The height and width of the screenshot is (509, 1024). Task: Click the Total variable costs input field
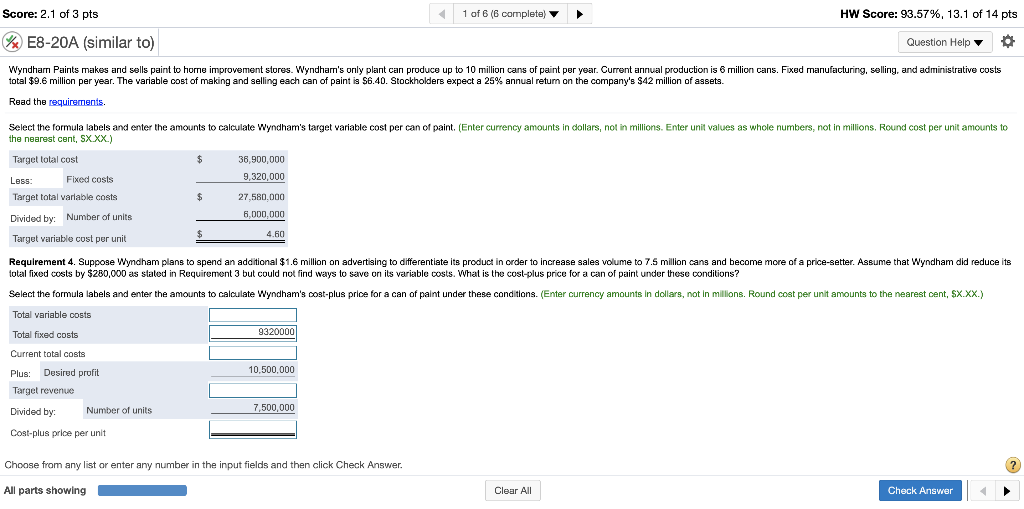(x=253, y=315)
